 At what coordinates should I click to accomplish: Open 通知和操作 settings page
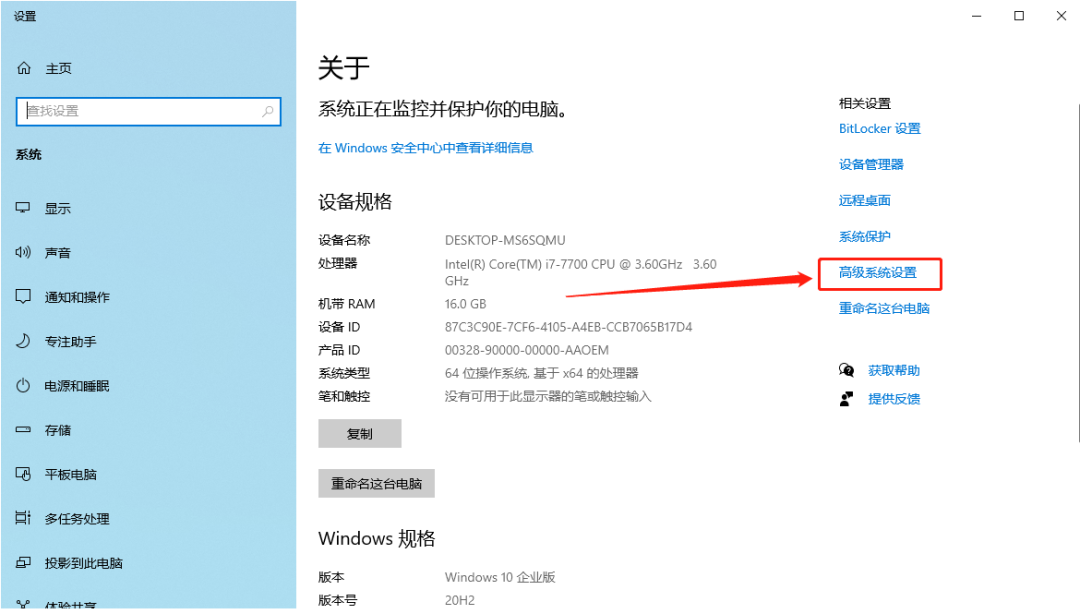coord(77,298)
